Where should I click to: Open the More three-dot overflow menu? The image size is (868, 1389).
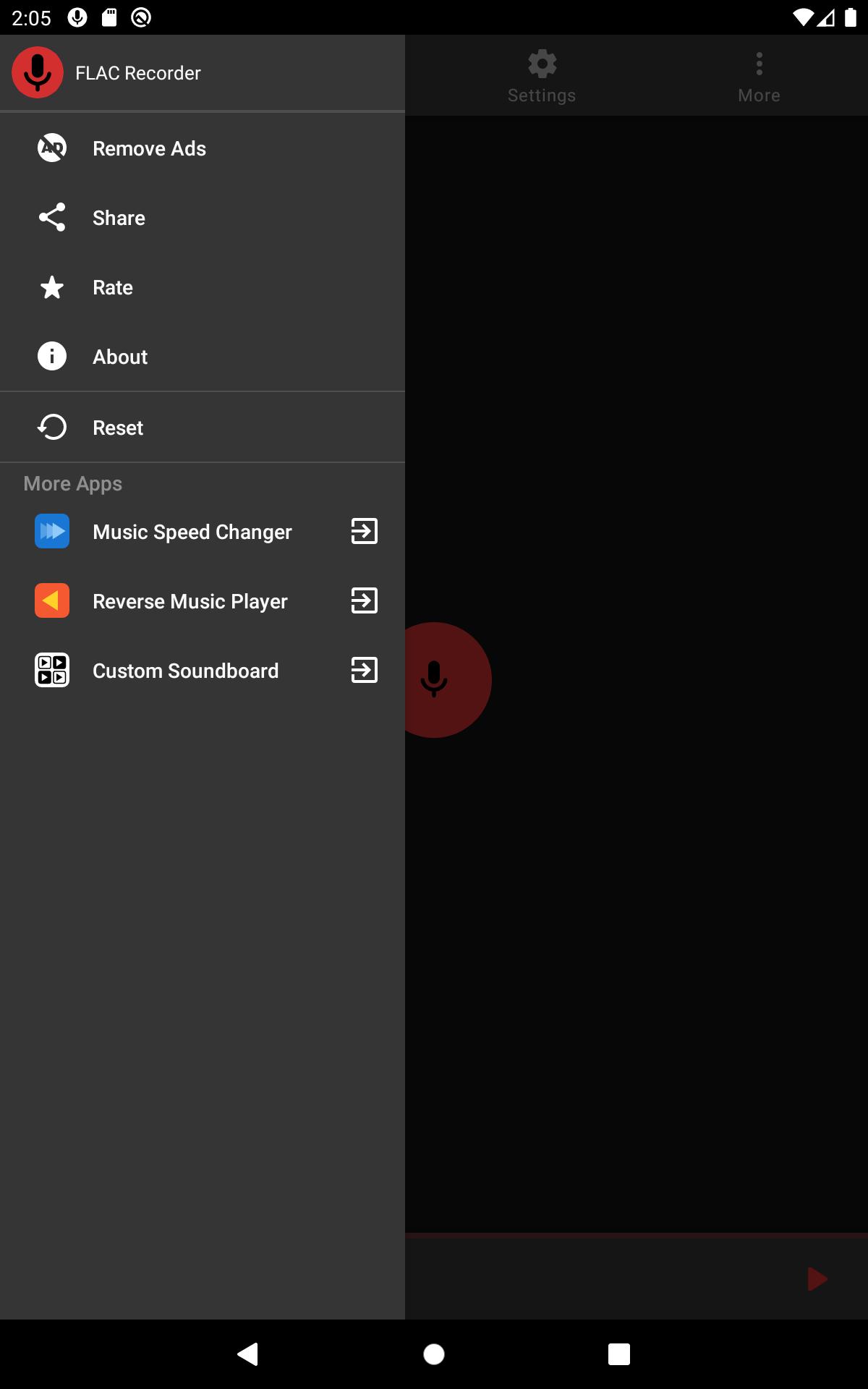[x=759, y=64]
